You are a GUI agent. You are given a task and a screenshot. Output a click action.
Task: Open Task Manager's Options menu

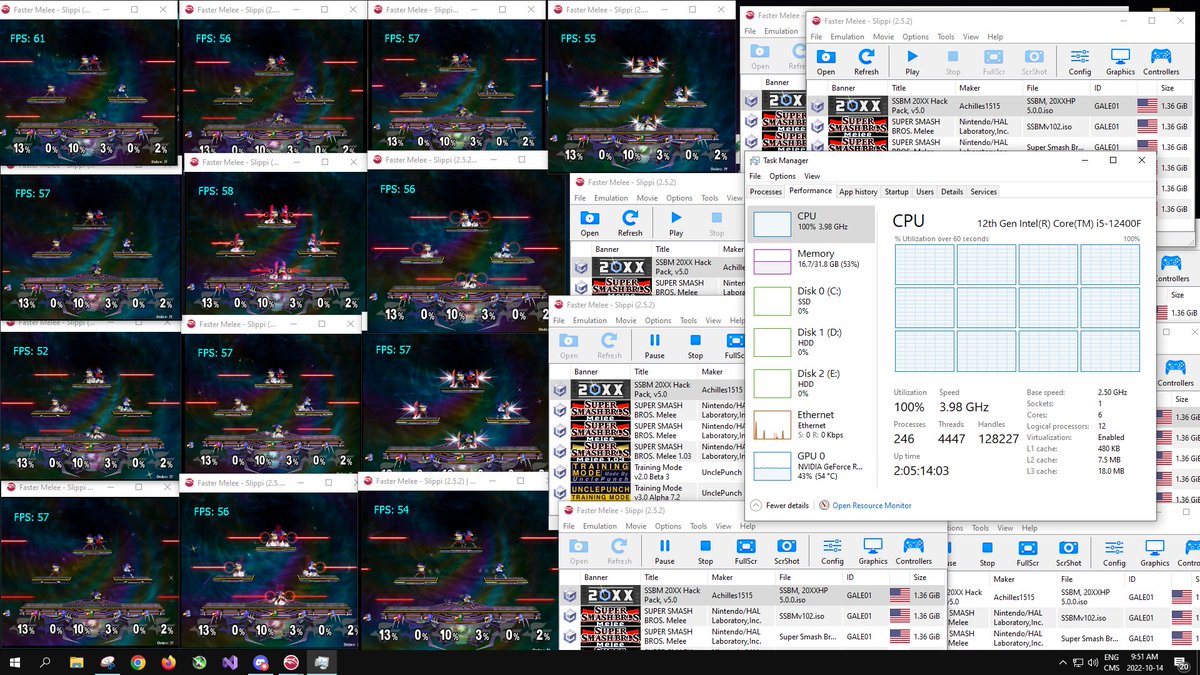[782, 176]
